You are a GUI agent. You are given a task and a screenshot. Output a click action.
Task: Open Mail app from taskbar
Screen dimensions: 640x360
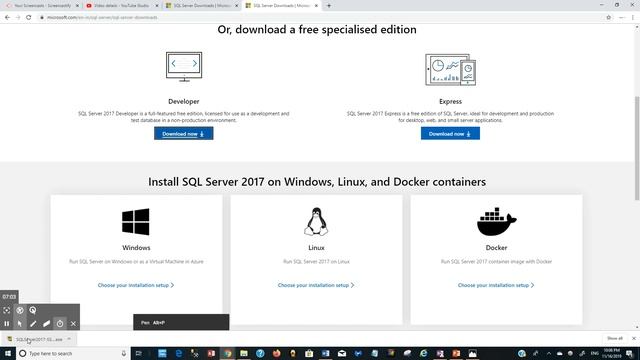[342, 353]
